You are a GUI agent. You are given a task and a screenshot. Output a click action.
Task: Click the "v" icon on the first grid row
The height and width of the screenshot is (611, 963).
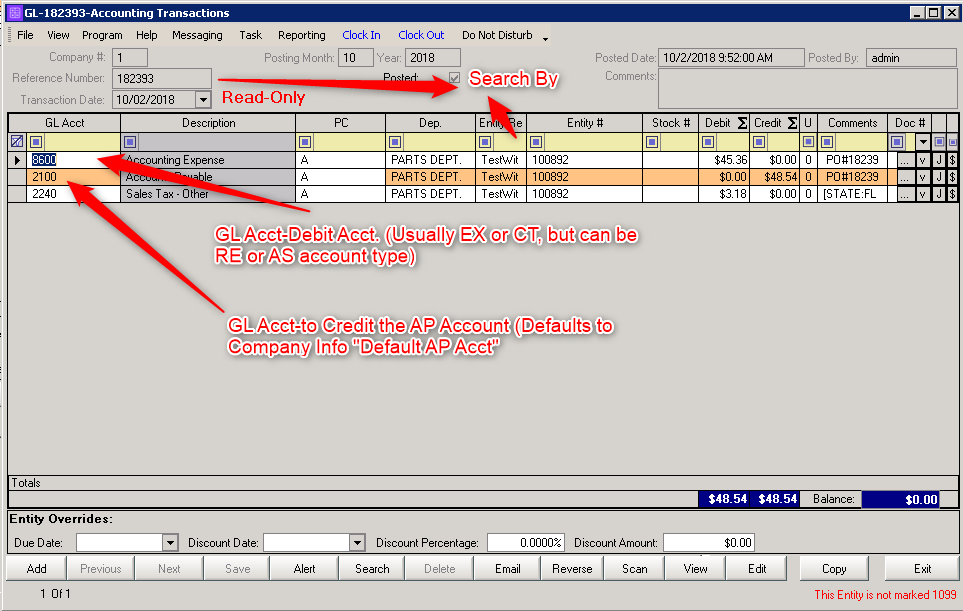click(923, 159)
